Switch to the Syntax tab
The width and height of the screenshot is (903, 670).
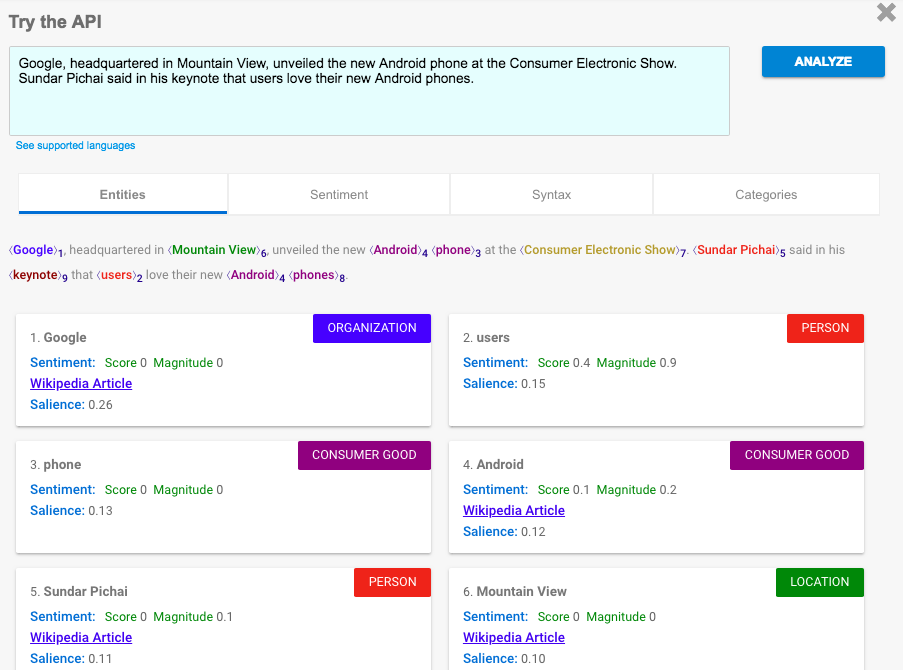(551, 194)
